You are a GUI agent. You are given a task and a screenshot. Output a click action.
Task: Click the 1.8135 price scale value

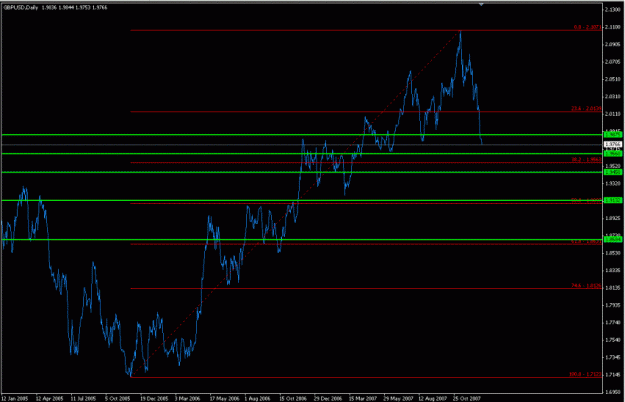[x=612, y=288]
